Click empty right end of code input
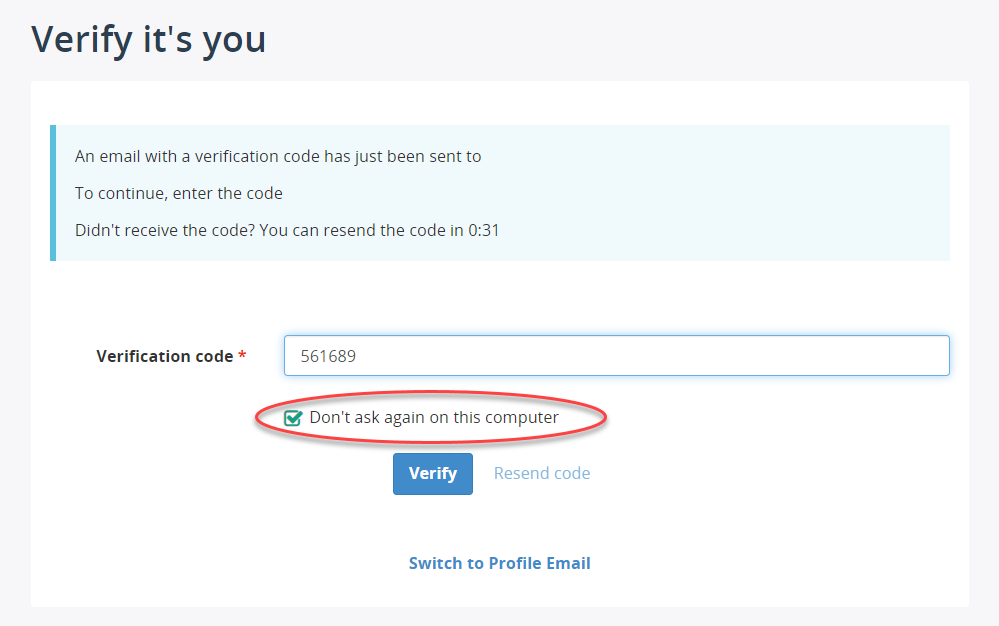Screen dimensions: 999x626 pyautogui.click(x=828, y=355)
